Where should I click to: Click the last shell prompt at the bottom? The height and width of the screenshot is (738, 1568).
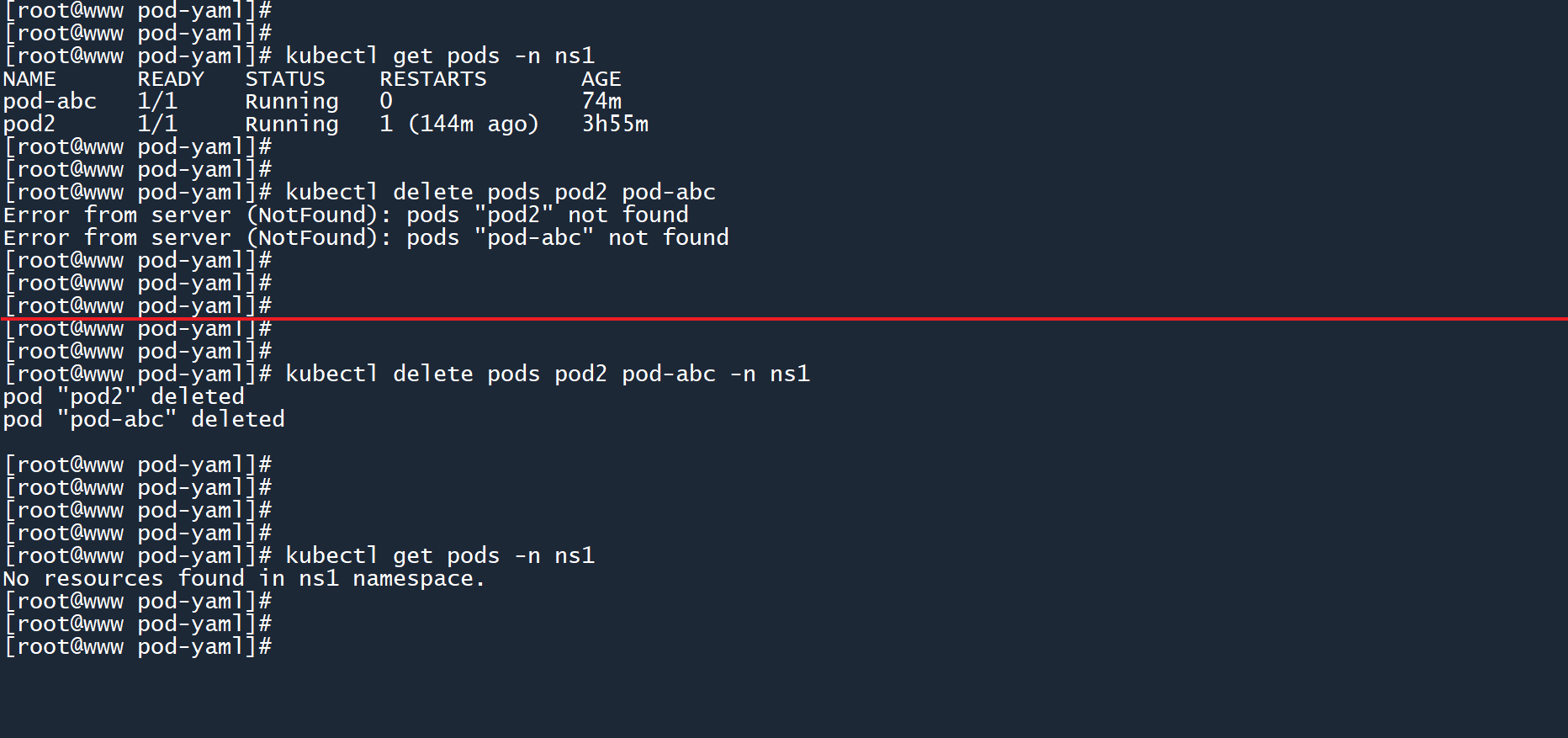click(138, 647)
